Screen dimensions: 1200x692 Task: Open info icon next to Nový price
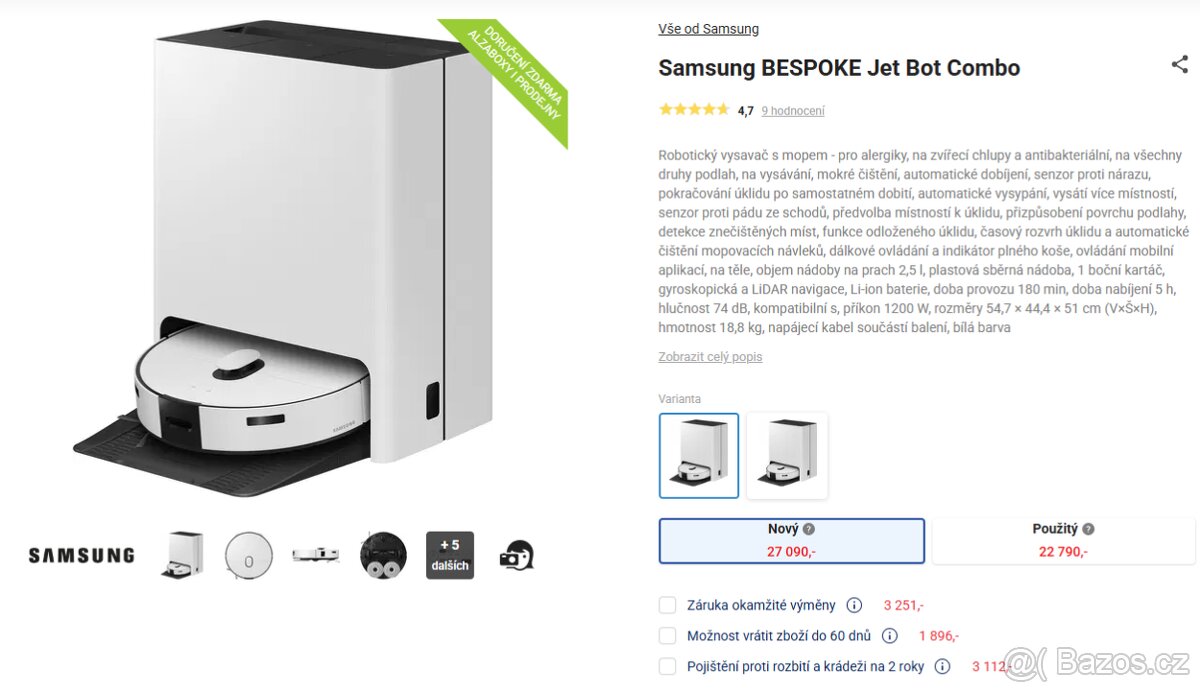[809, 529]
